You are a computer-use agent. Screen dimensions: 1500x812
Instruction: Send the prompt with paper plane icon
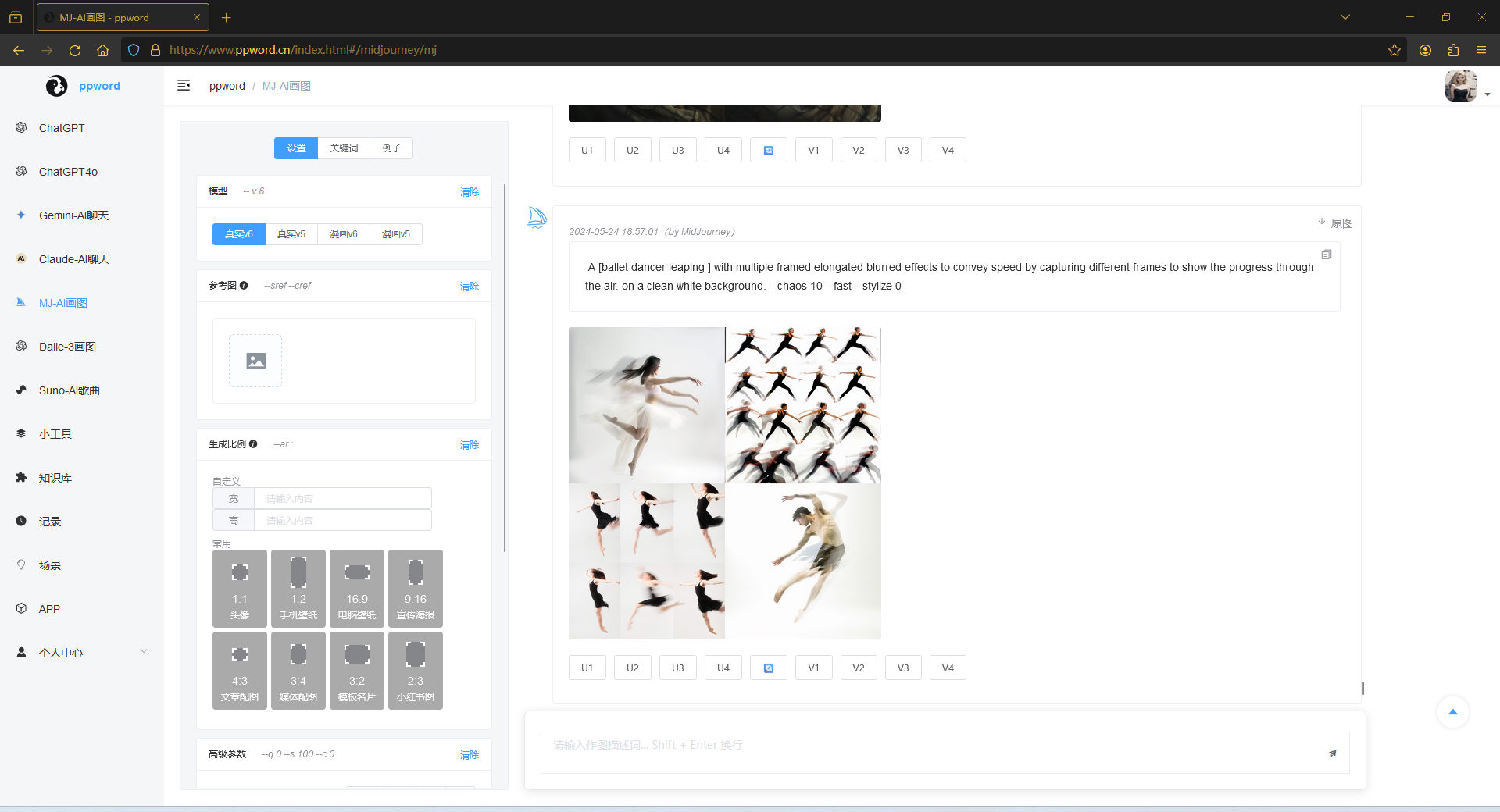tap(1333, 753)
